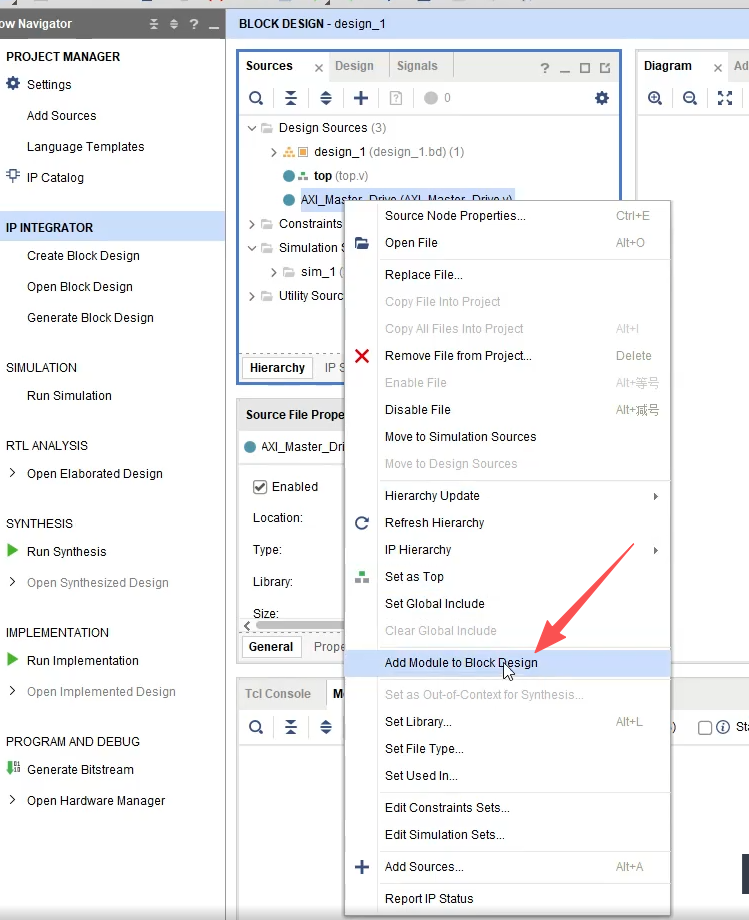
Task: Uncheck the Enabled checkbox
Action: pos(260,487)
